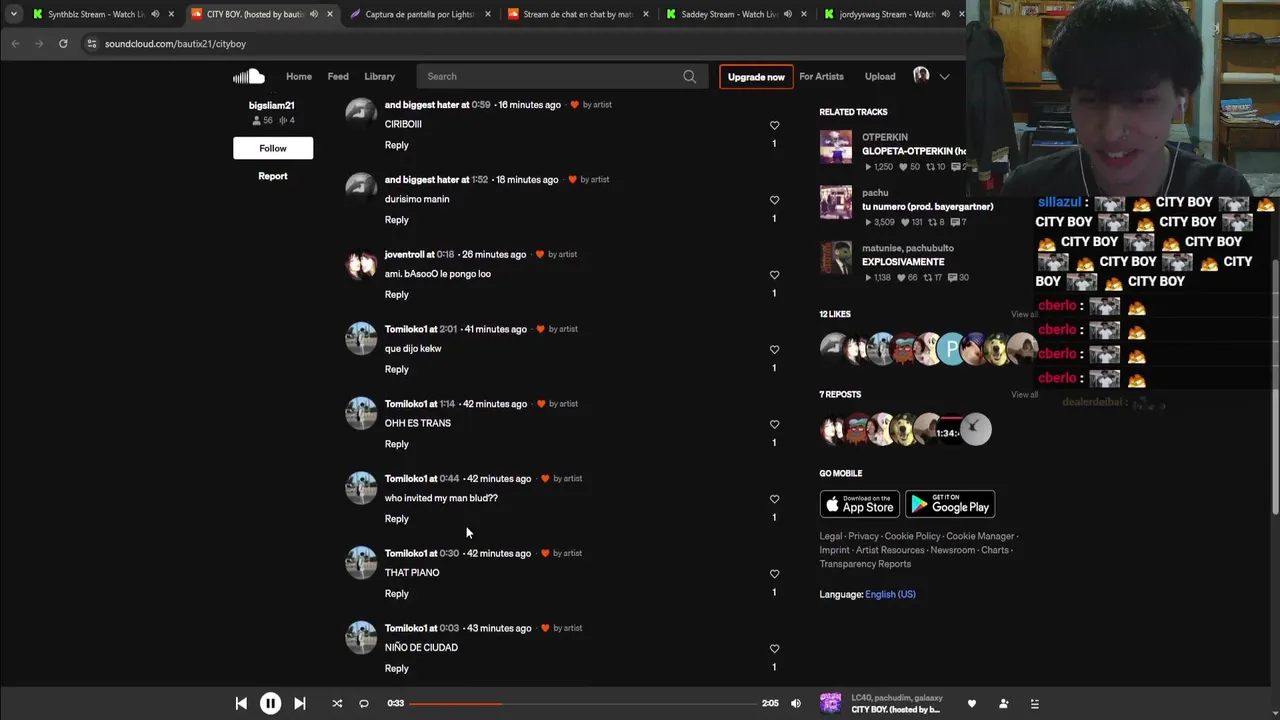The width and height of the screenshot is (1280, 720).
Task: Open the tab search dropdown arrow
Action: click(13, 14)
